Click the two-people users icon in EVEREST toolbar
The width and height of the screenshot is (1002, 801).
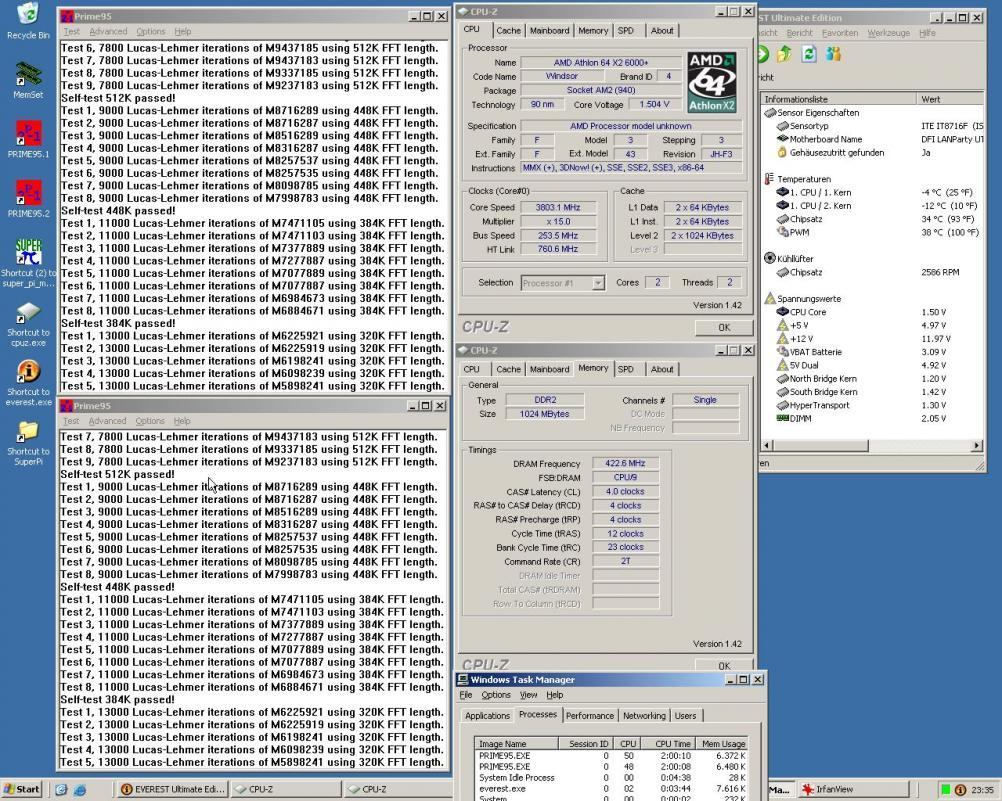coord(833,54)
